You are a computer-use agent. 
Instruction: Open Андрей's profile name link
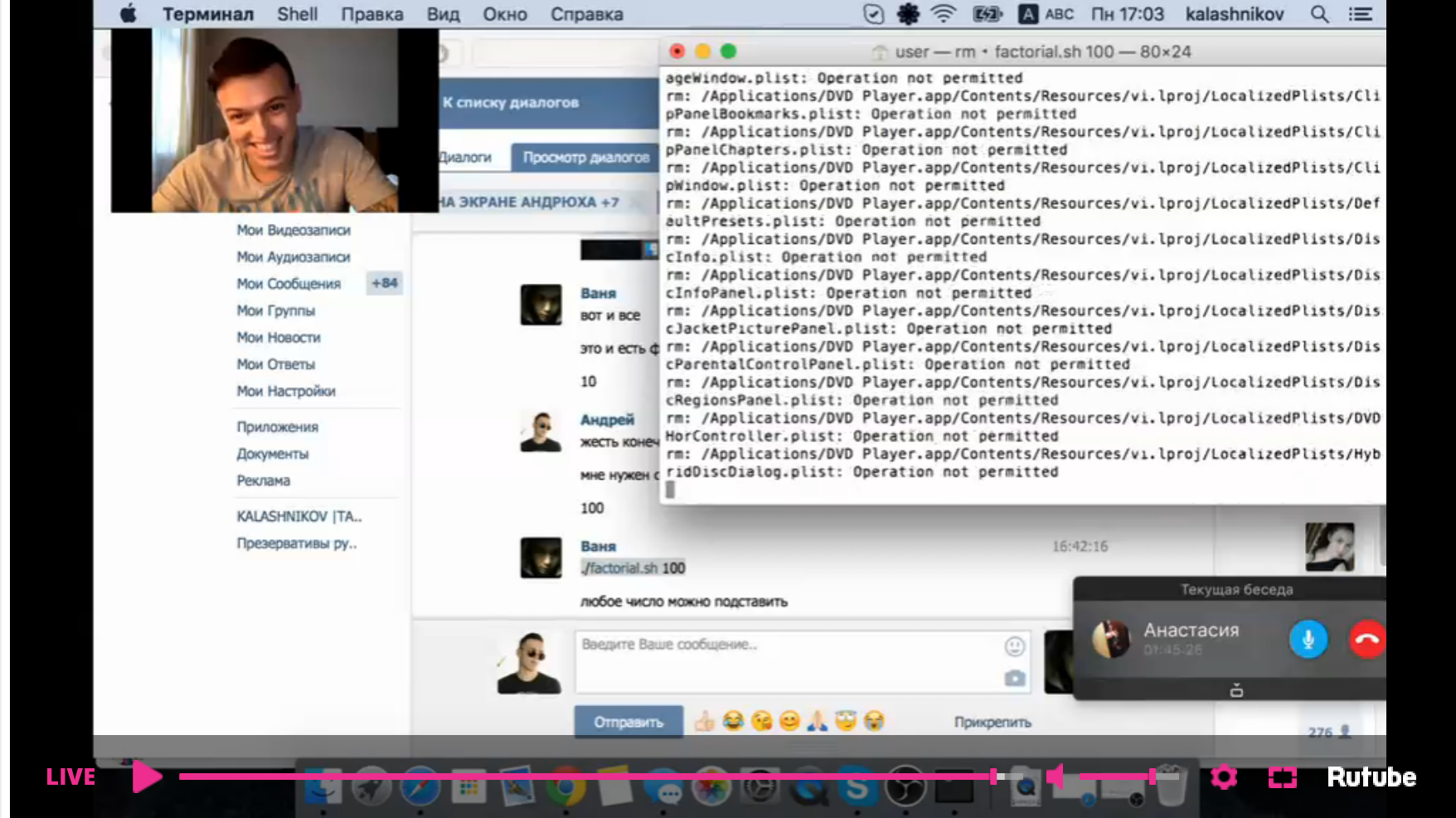point(607,420)
